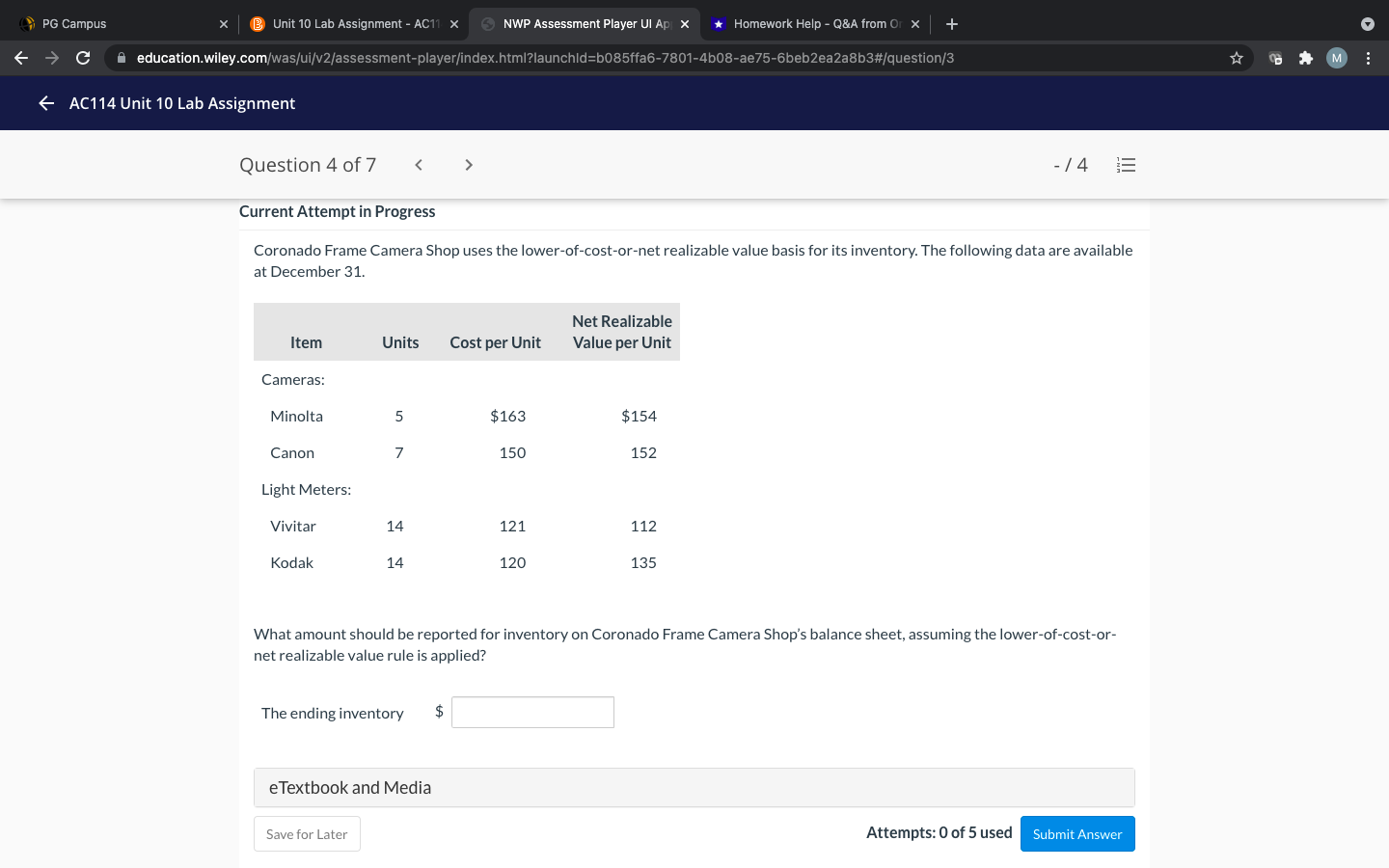
Task: Click the address bar URL
Action: coord(545,58)
